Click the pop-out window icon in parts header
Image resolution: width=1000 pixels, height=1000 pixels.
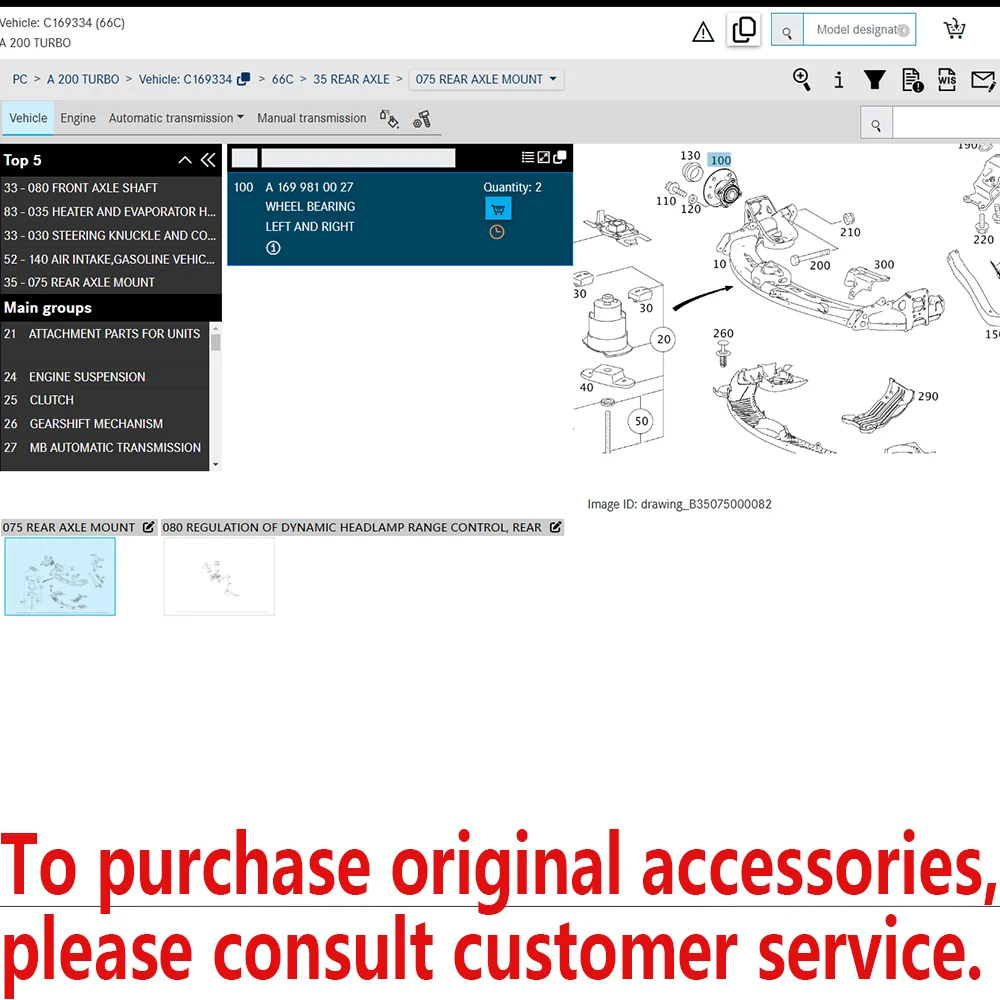pyautogui.click(x=560, y=158)
